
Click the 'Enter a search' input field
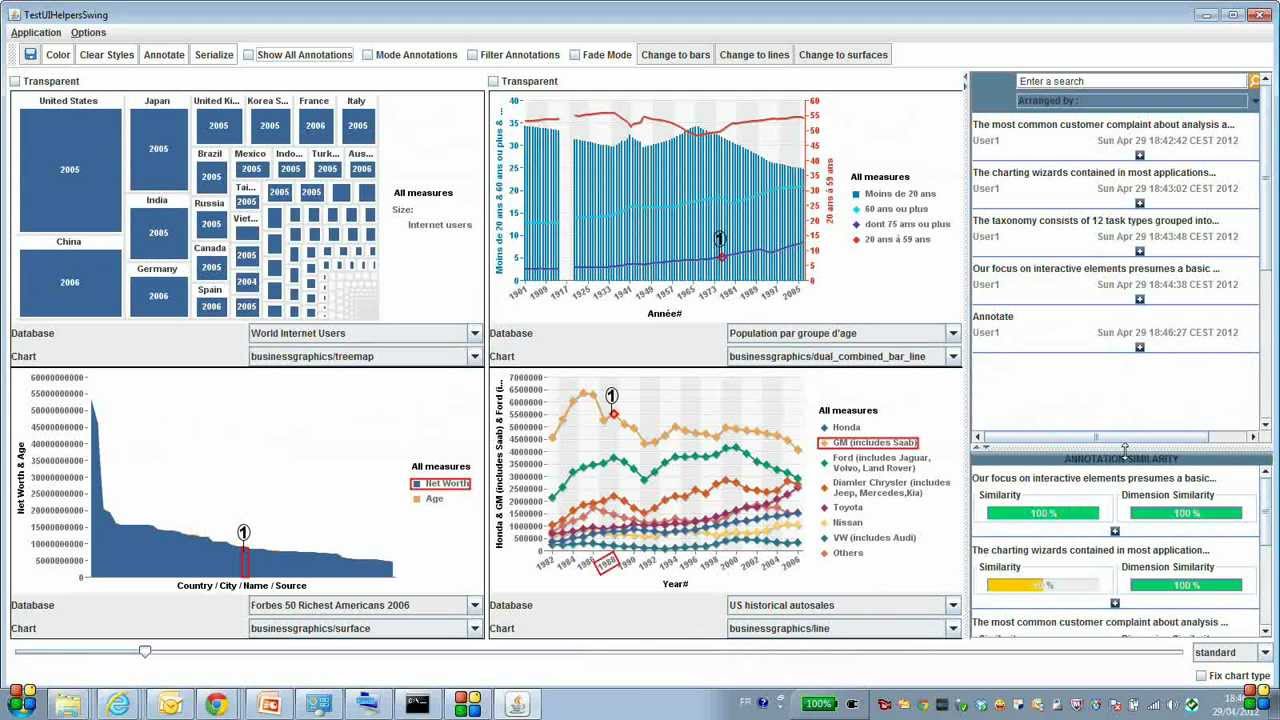[x=1131, y=81]
